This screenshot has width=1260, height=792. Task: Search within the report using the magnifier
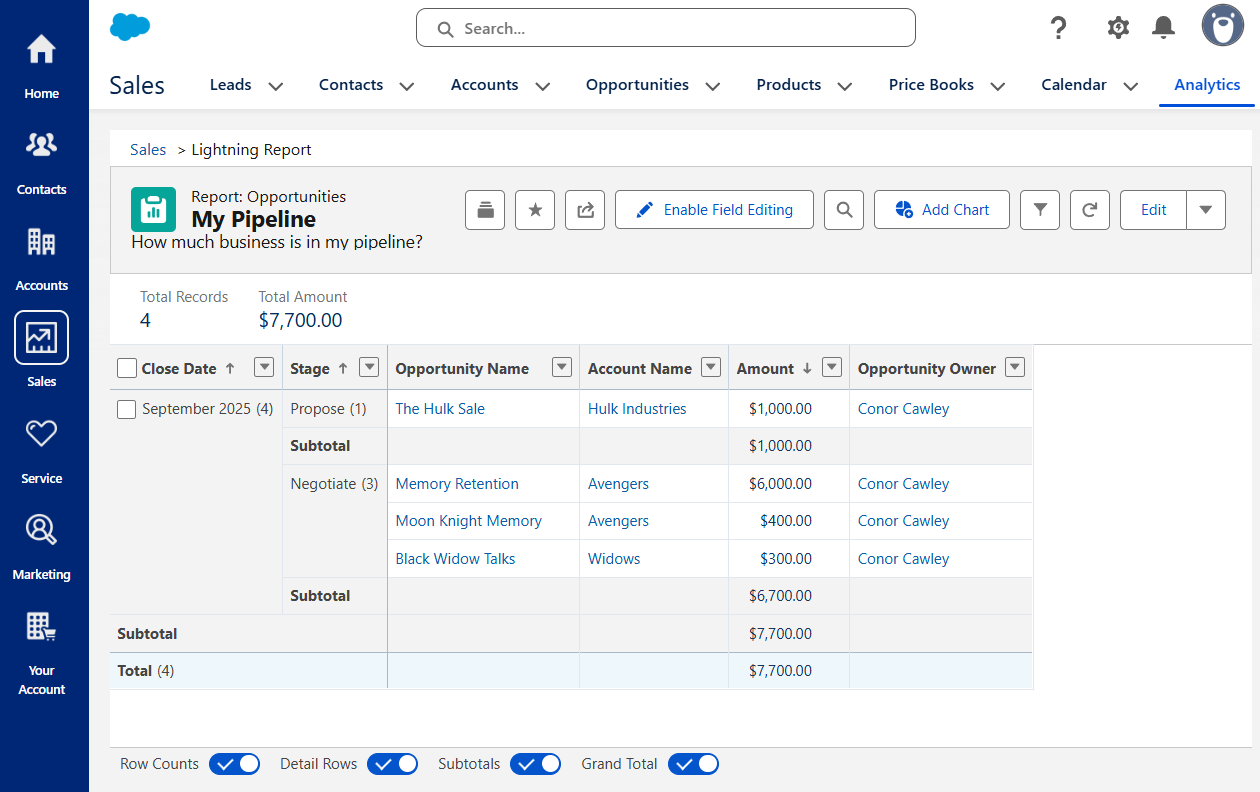[843, 209]
